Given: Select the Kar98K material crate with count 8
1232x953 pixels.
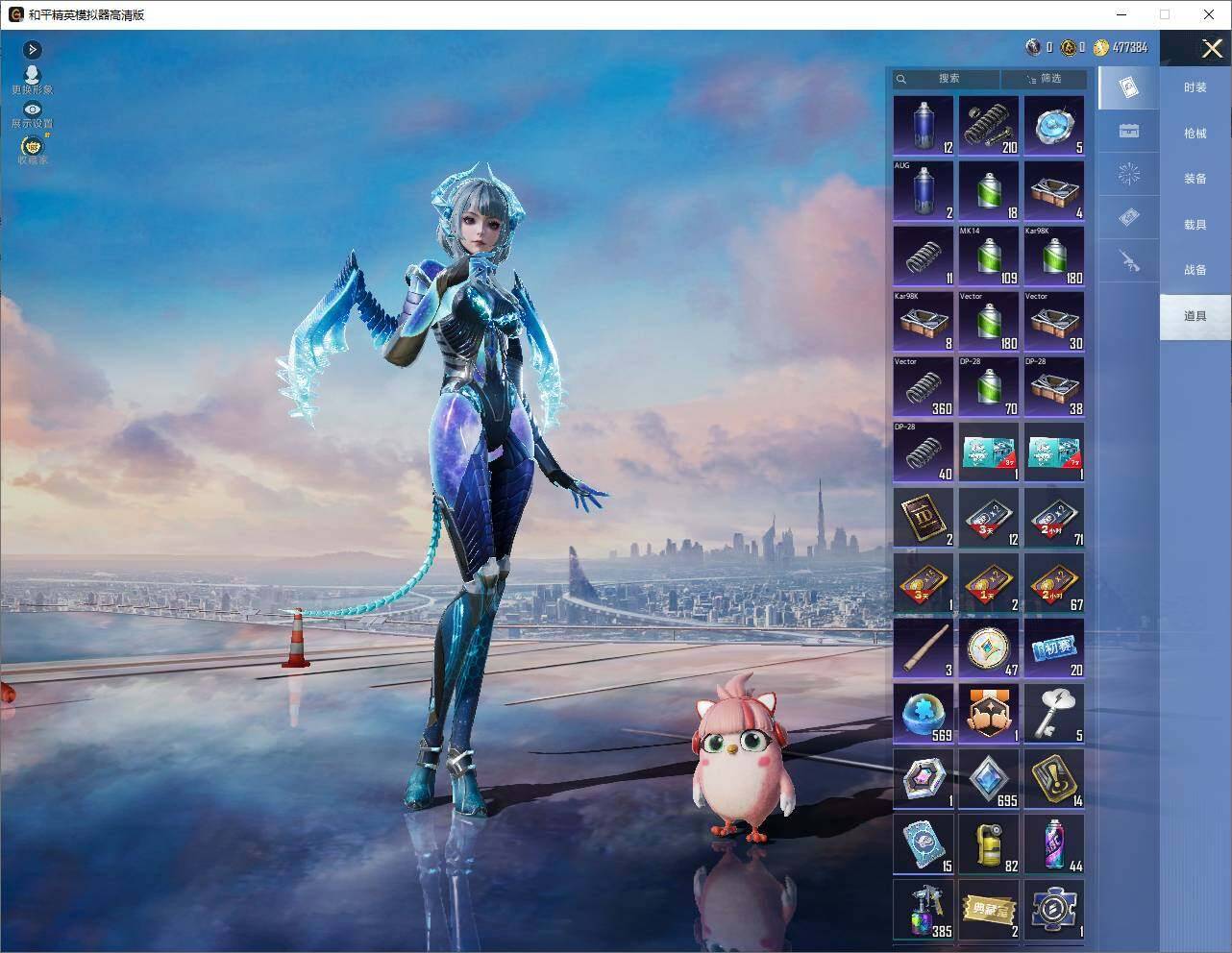Looking at the screenshot, I should pos(924,321).
